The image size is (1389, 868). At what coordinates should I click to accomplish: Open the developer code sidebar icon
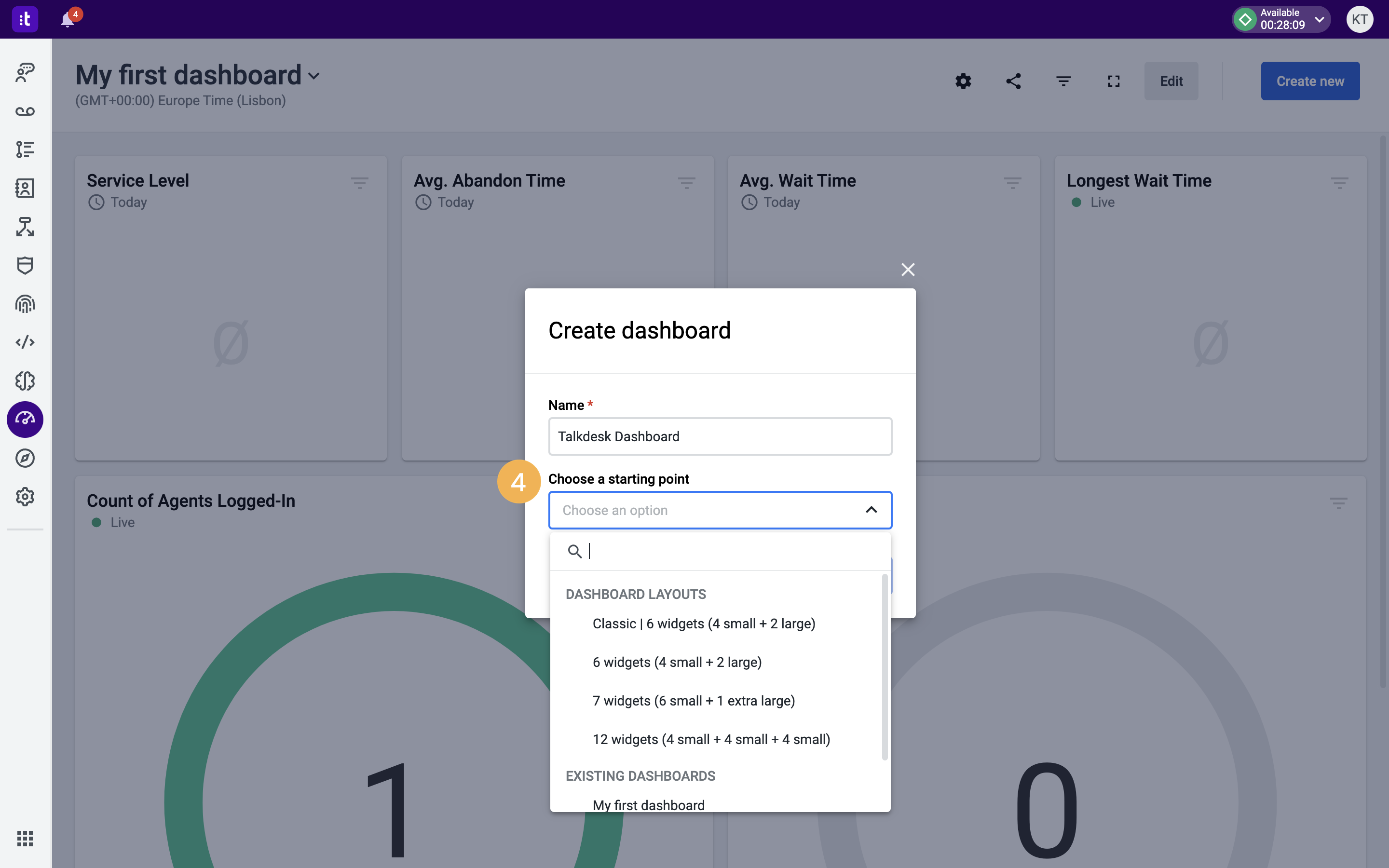(25, 342)
